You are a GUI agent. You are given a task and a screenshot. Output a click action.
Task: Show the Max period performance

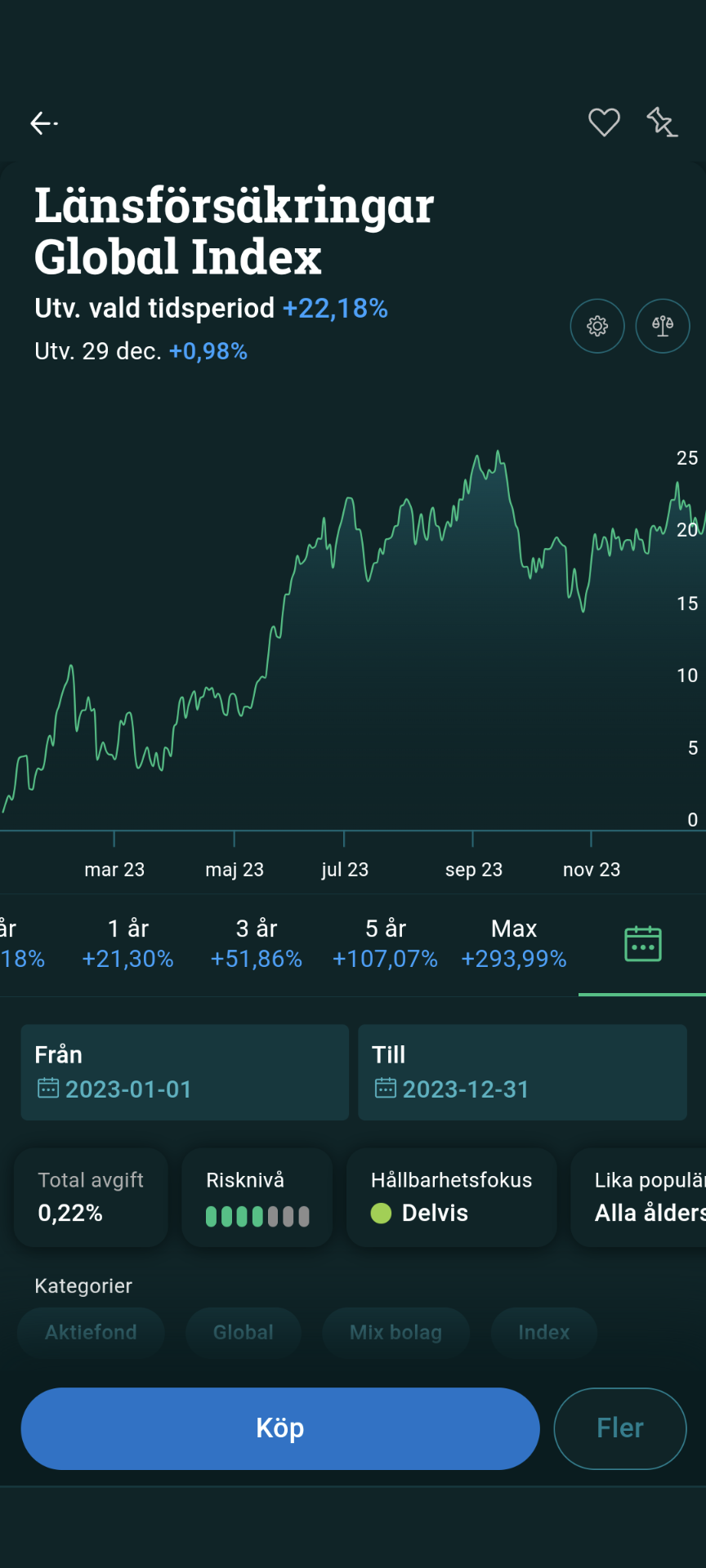click(514, 943)
